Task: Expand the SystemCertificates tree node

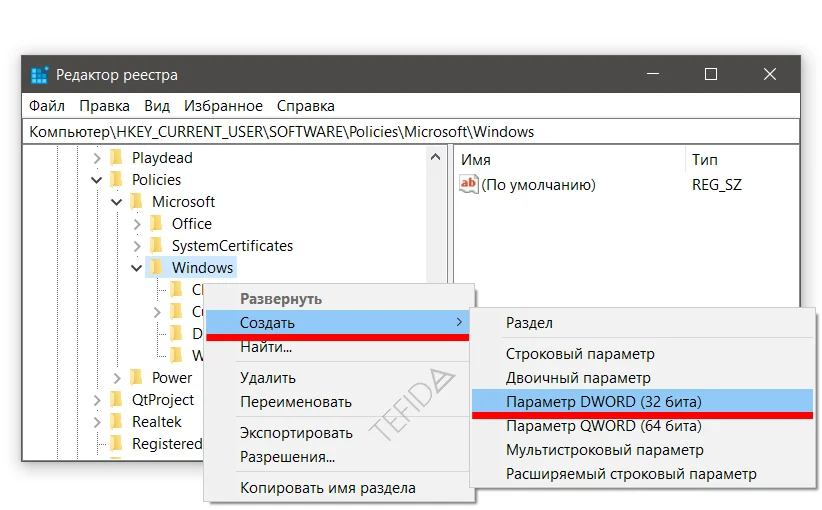Action: pos(137,246)
